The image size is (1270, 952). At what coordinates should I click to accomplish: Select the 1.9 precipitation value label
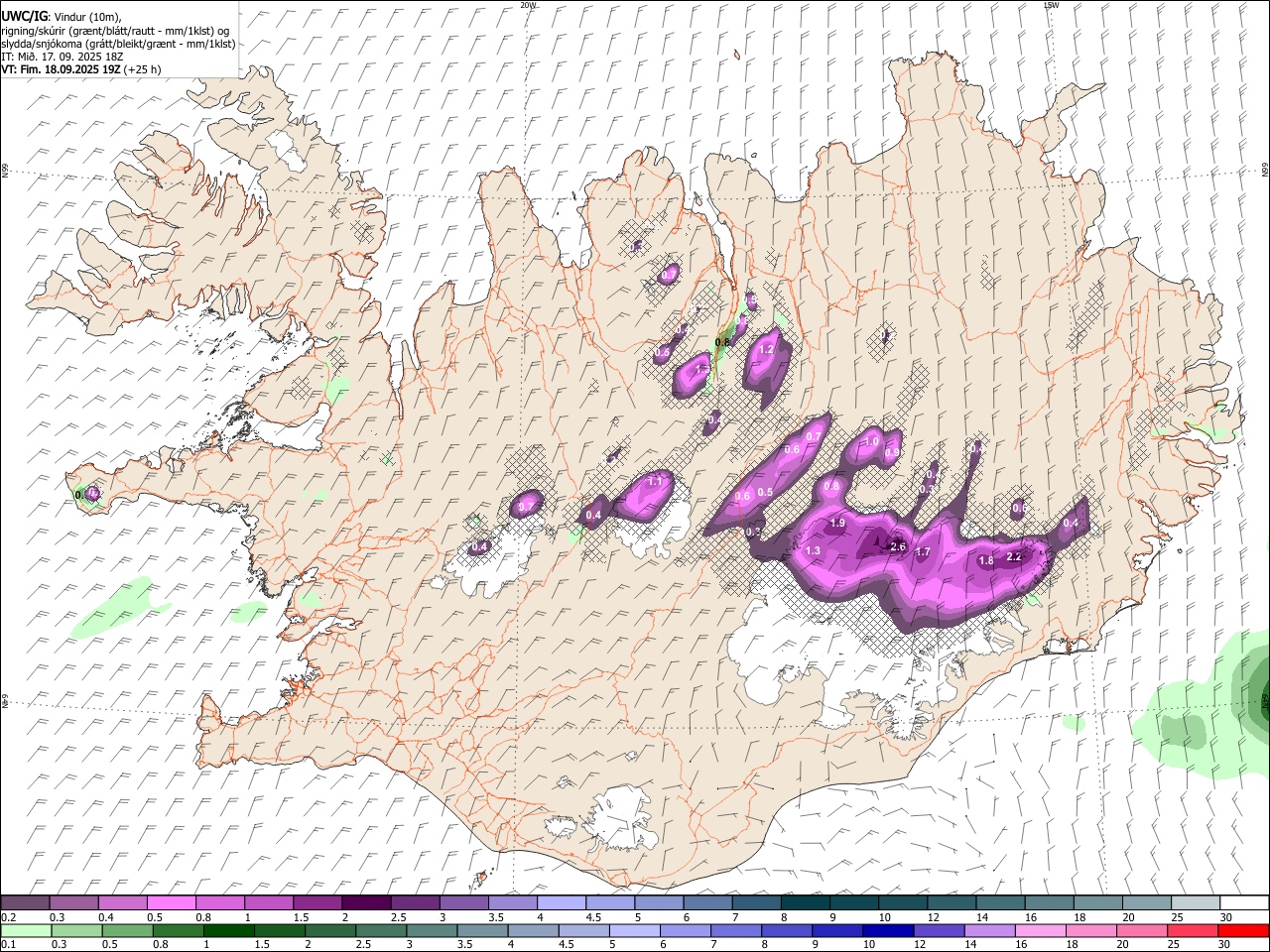coord(837,523)
